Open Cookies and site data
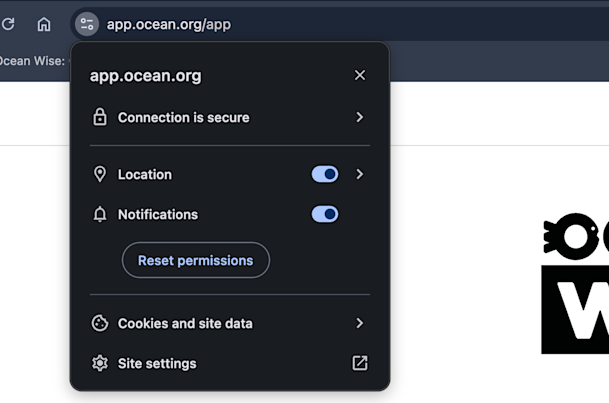 [230, 323]
